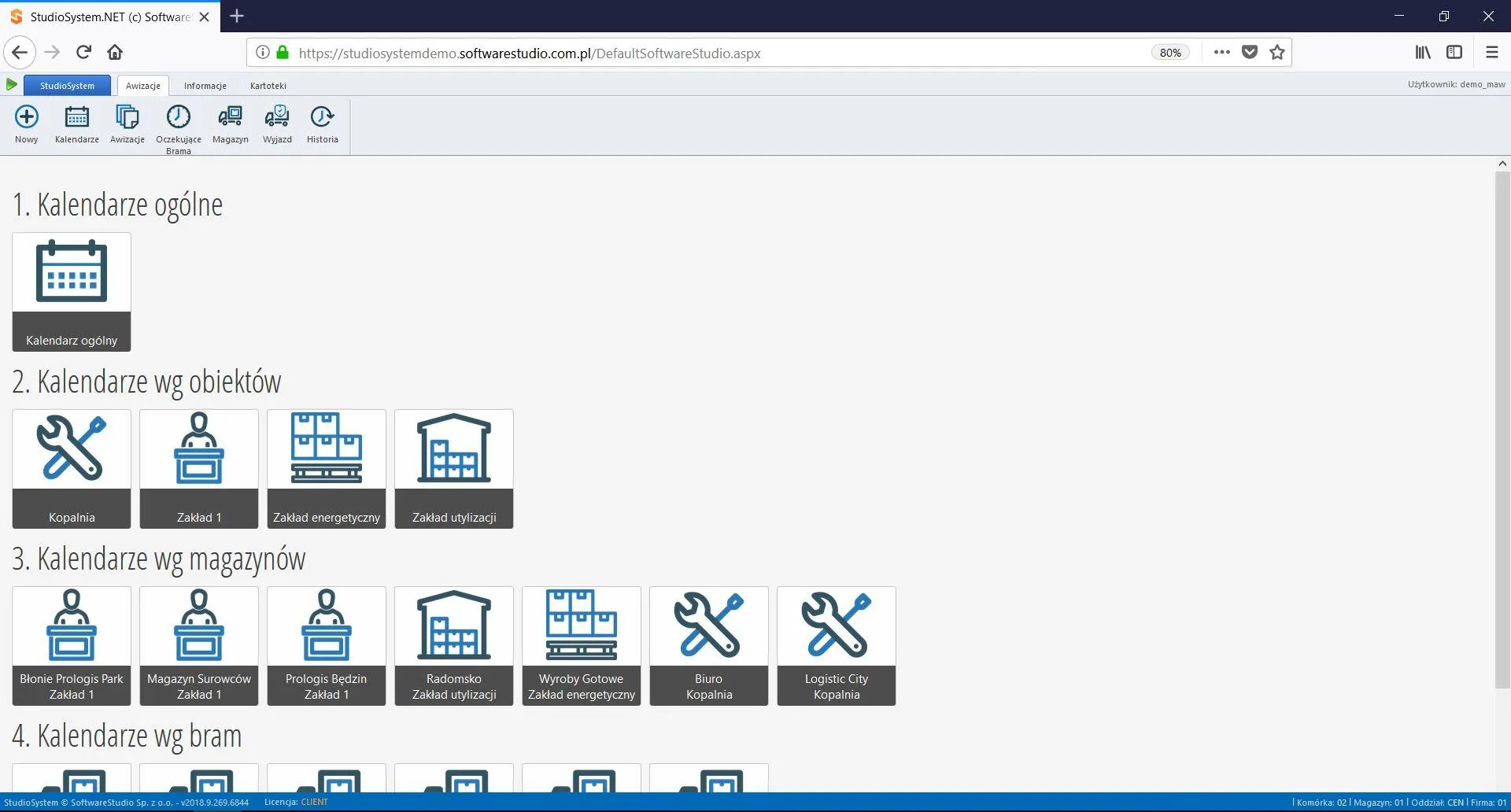Open Radomsko Zakład utylizacji tile
The image size is (1511, 812).
point(454,646)
